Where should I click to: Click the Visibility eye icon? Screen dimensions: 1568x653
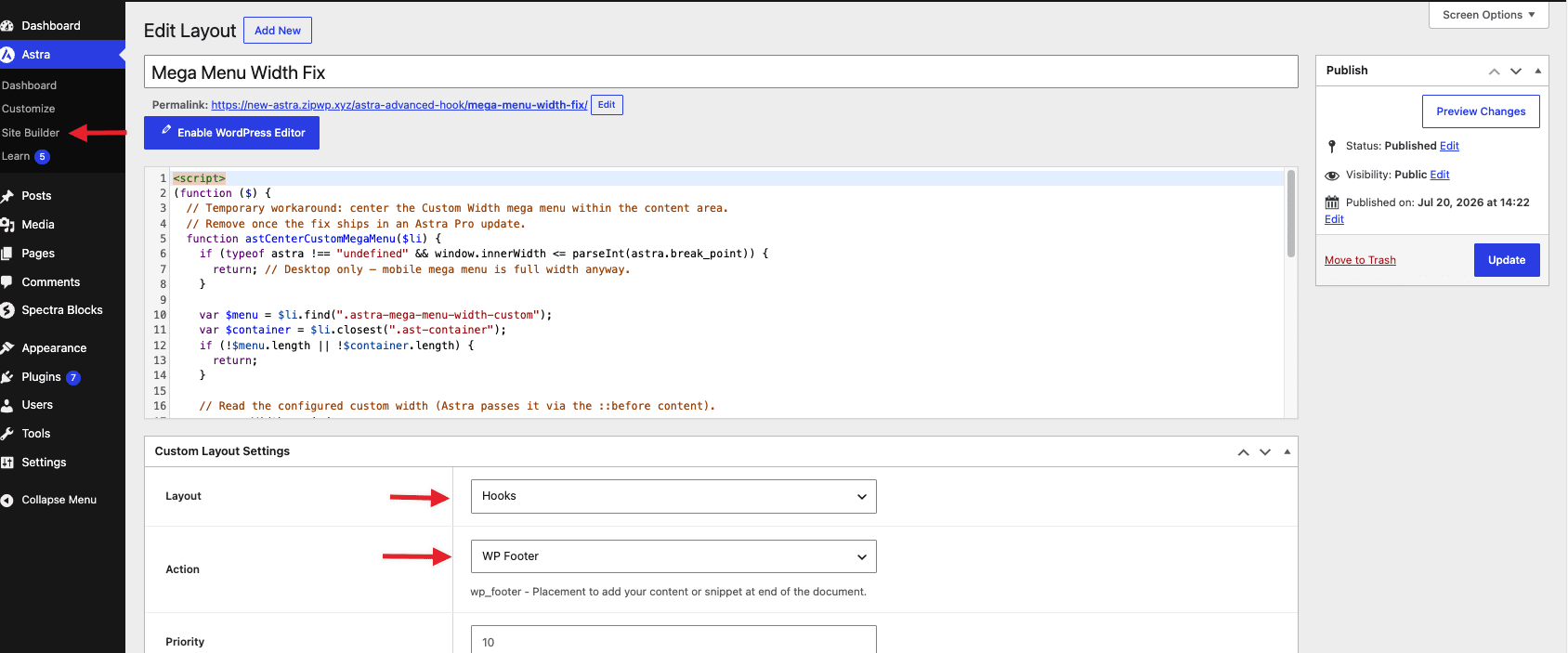tap(1332, 175)
